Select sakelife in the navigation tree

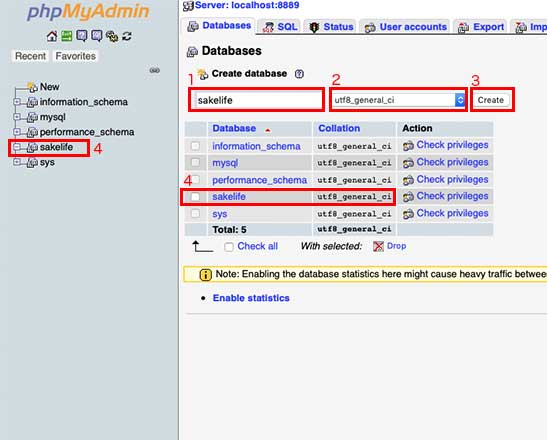pyautogui.click(x=56, y=147)
